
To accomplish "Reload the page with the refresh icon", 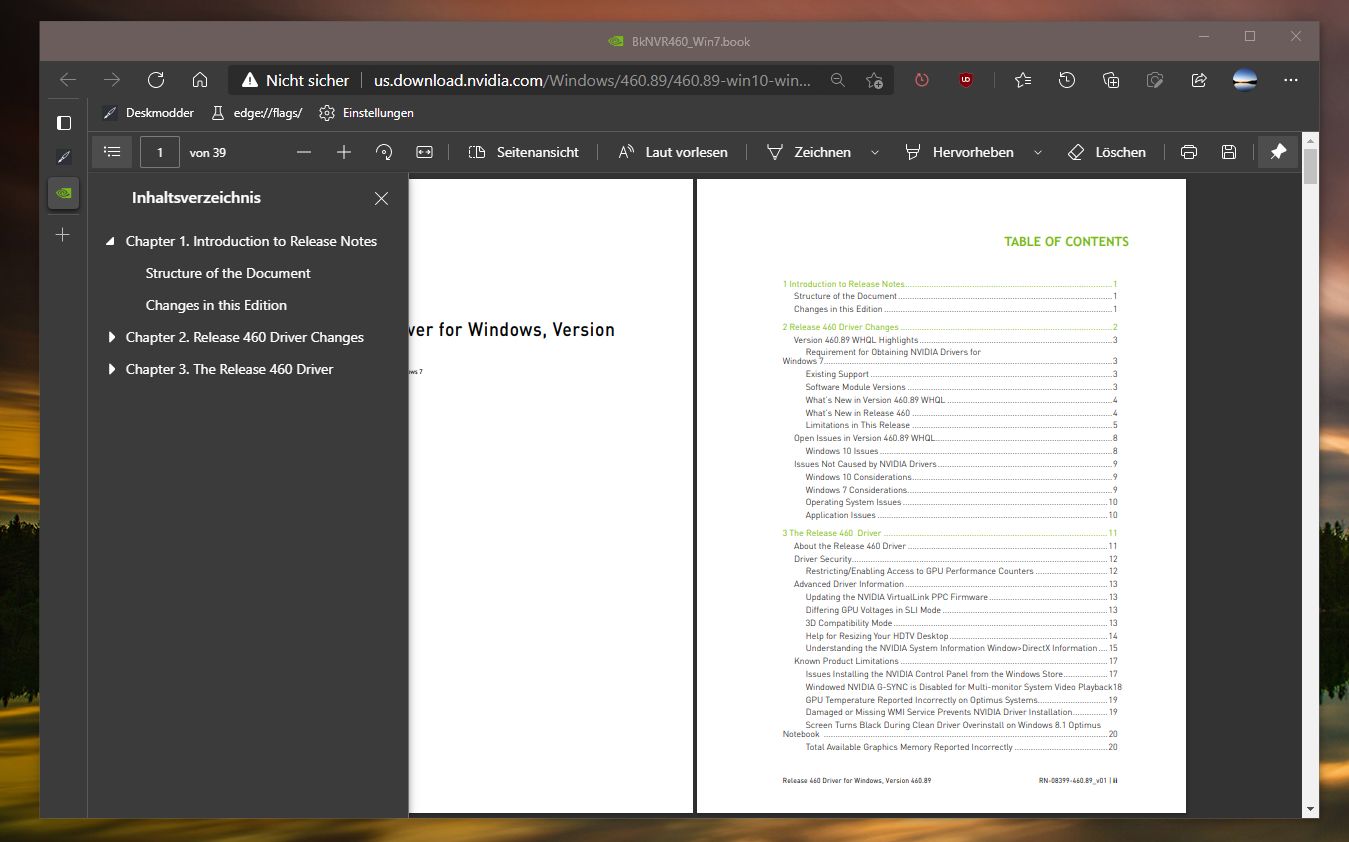I will coord(156,80).
